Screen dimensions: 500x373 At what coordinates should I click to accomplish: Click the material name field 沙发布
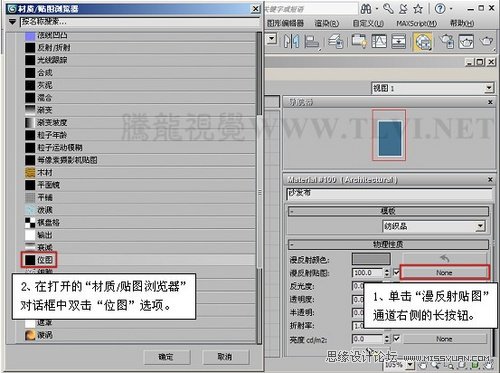coord(389,193)
